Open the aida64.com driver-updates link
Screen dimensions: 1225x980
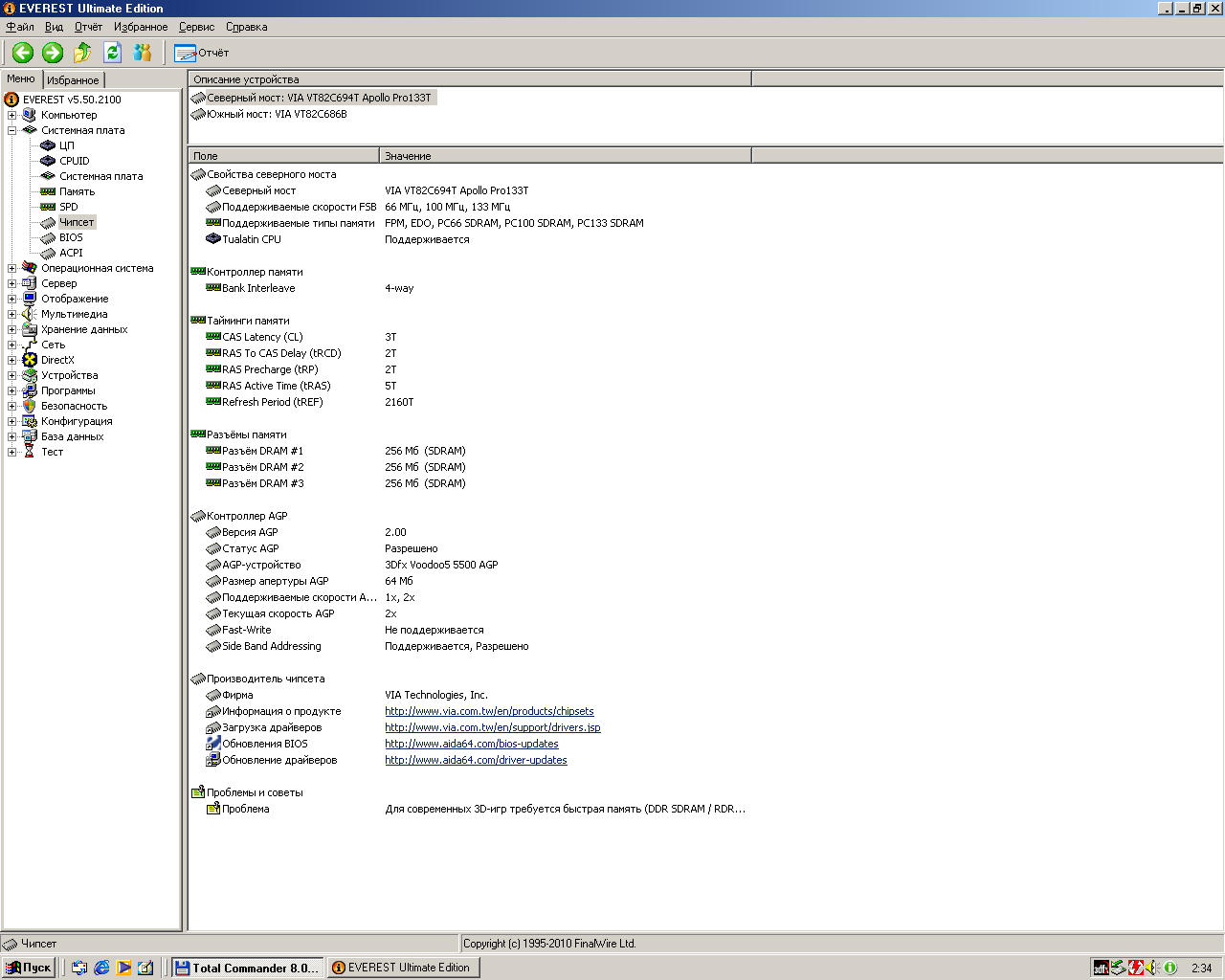coord(476,760)
